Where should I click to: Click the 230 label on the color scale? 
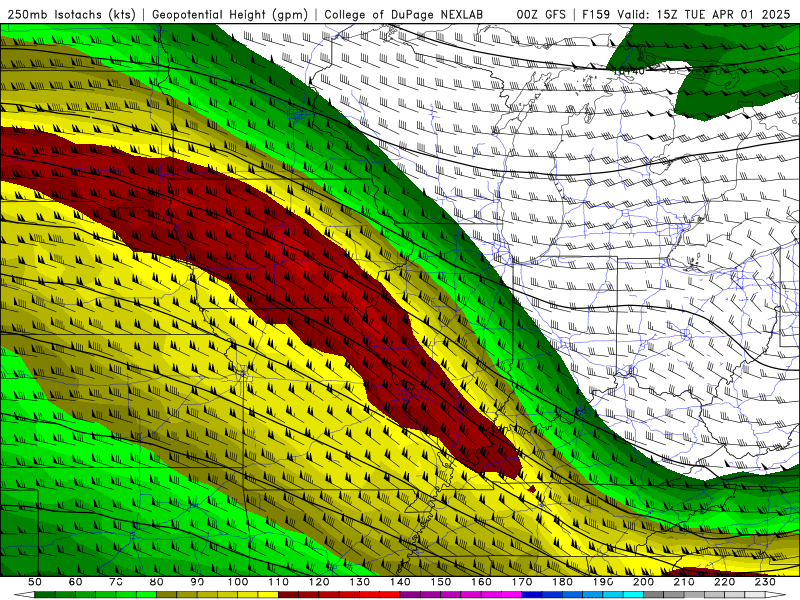coord(765,582)
